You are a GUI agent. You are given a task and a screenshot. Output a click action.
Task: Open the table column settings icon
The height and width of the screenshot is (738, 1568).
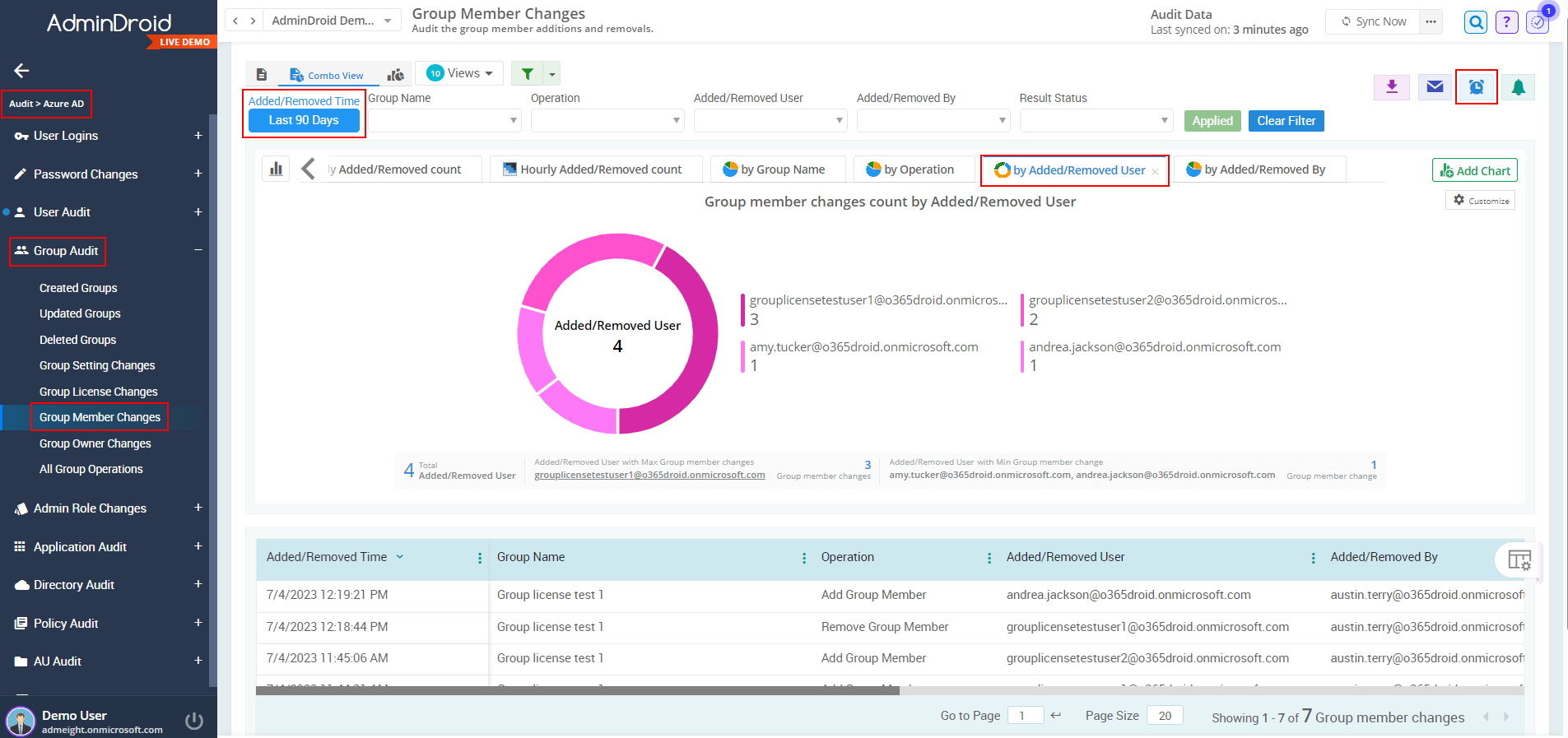pos(1519,560)
